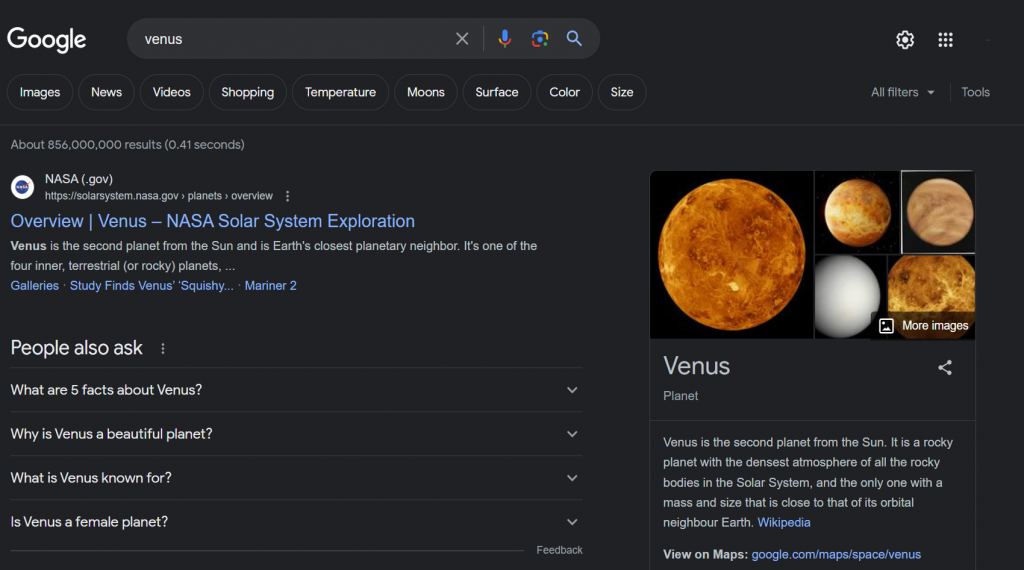
Task: Open Study Finds Venus' 'Squishy... sitelink
Action: (x=152, y=285)
